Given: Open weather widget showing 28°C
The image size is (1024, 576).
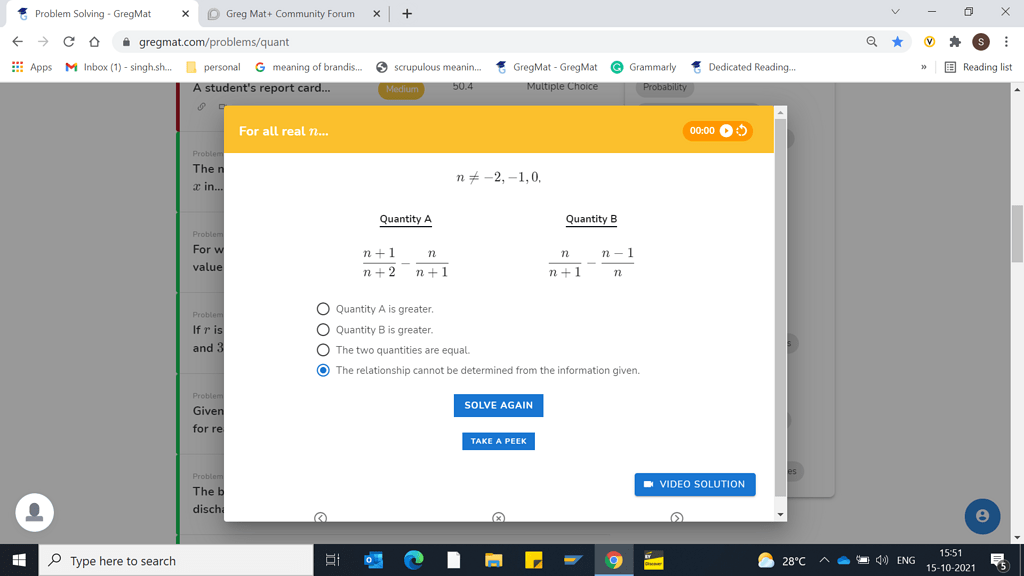Looking at the screenshot, I should (781, 560).
